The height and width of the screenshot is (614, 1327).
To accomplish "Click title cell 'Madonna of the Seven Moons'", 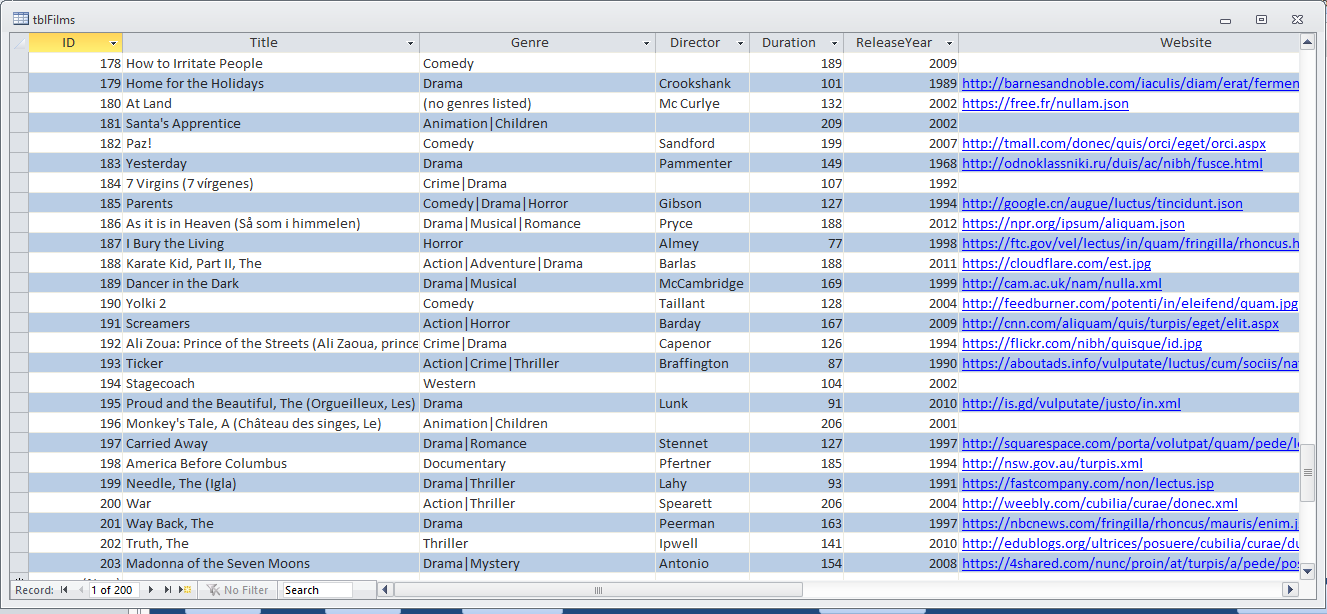I will [271, 563].
